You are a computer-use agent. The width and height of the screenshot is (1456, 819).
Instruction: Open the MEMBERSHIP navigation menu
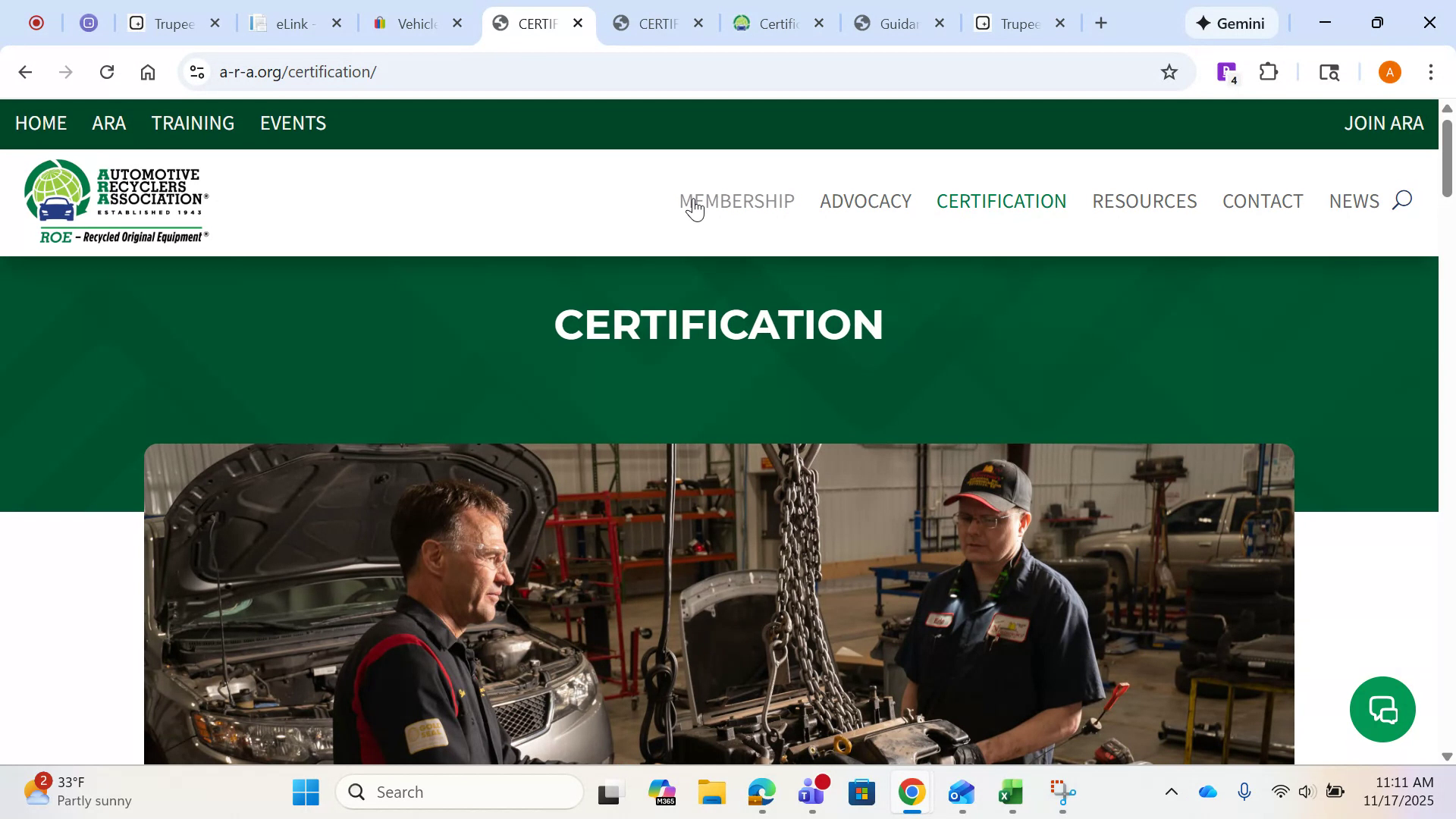click(736, 201)
